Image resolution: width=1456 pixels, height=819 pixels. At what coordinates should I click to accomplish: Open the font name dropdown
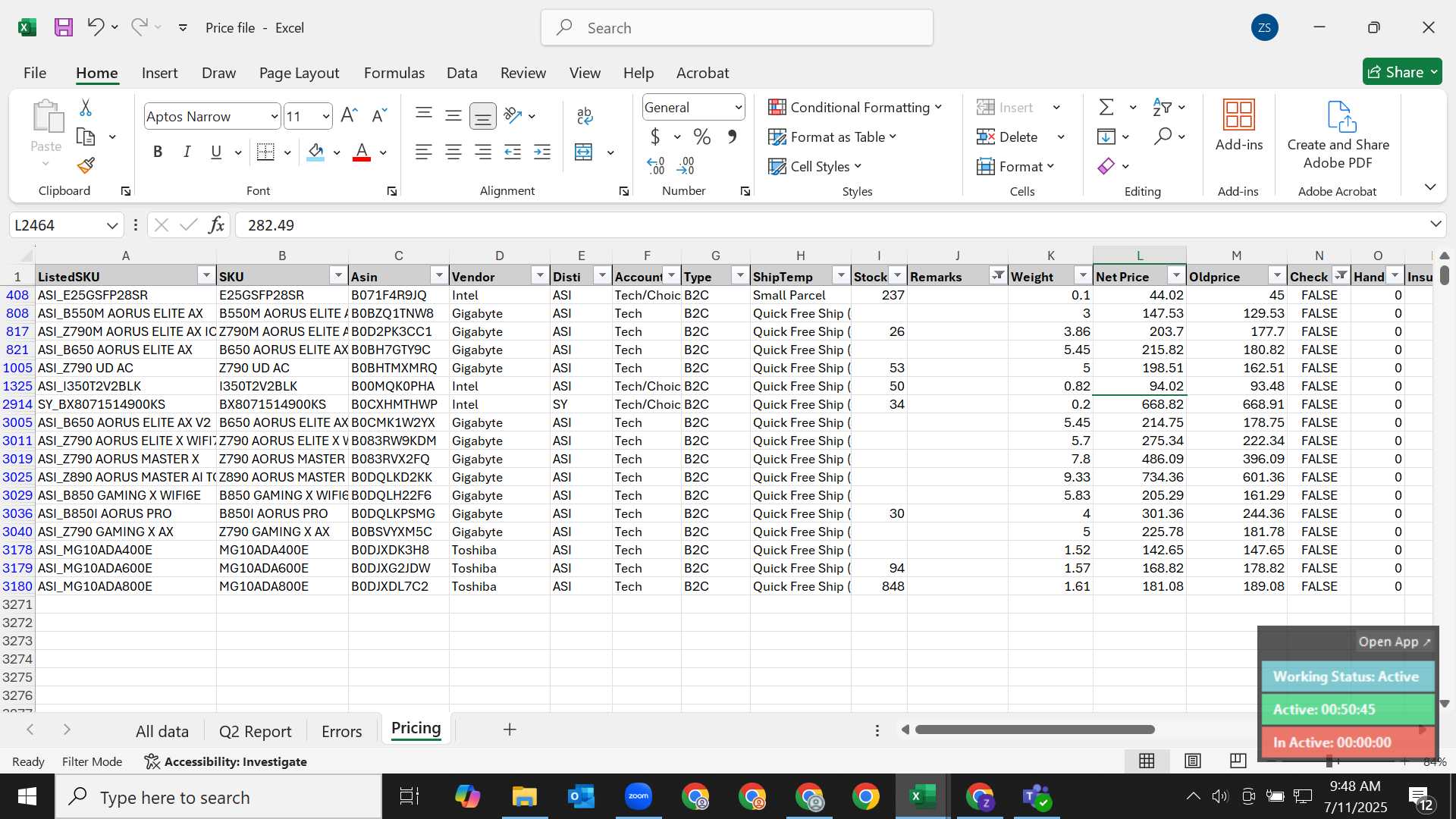pyautogui.click(x=274, y=117)
